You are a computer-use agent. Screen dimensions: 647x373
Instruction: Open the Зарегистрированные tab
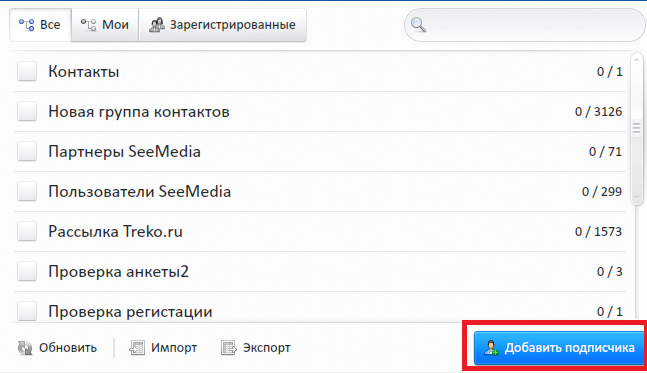coord(223,25)
